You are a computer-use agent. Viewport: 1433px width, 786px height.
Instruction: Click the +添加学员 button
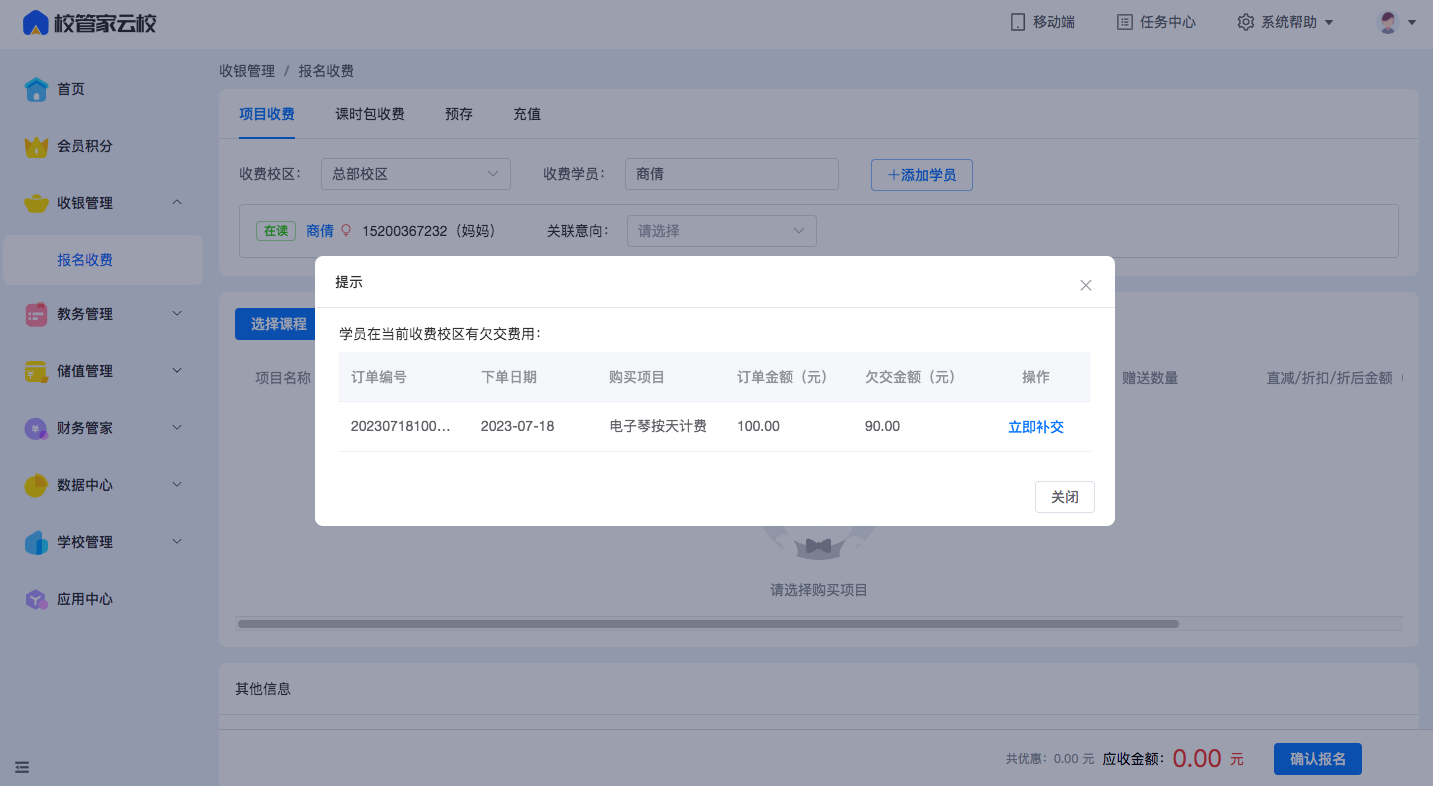pyautogui.click(x=922, y=175)
